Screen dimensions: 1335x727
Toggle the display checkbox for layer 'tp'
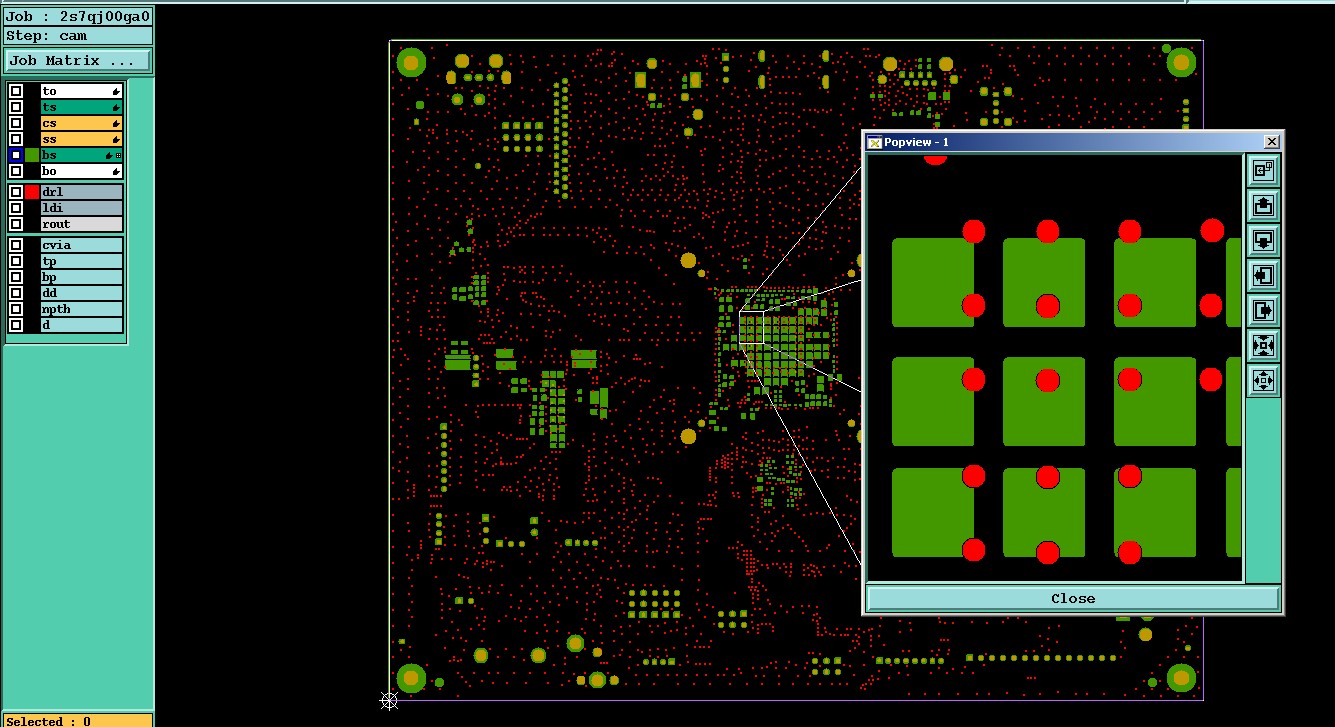[x=16, y=261]
